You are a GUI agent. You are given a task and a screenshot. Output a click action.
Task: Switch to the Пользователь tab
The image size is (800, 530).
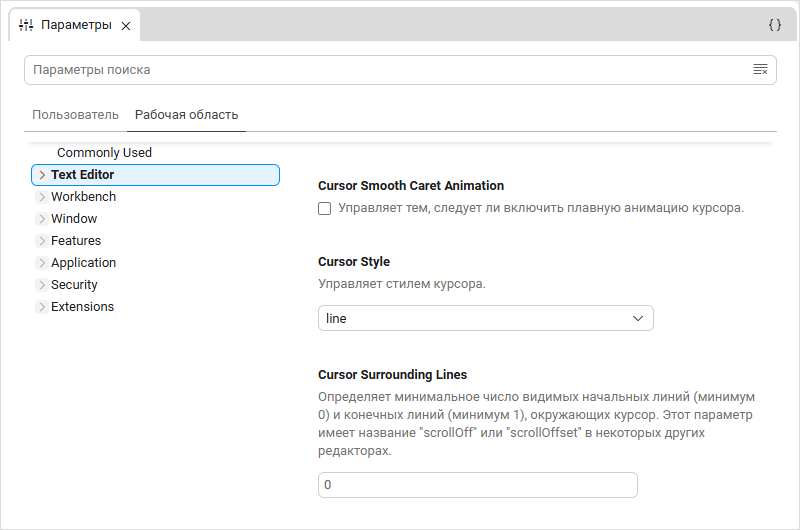click(x=75, y=115)
